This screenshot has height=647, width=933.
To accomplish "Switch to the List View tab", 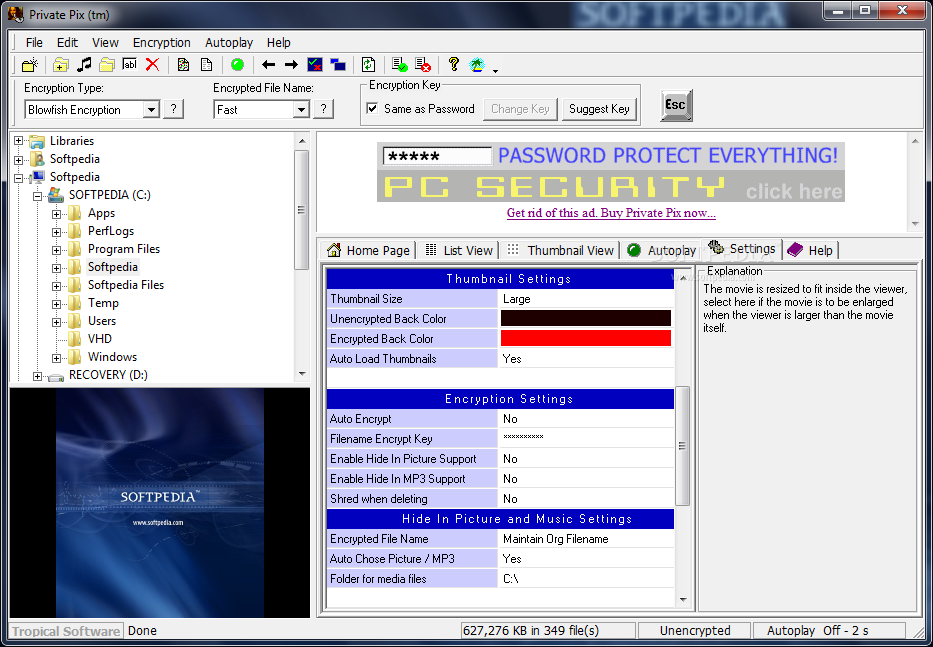I will (459, 250).
